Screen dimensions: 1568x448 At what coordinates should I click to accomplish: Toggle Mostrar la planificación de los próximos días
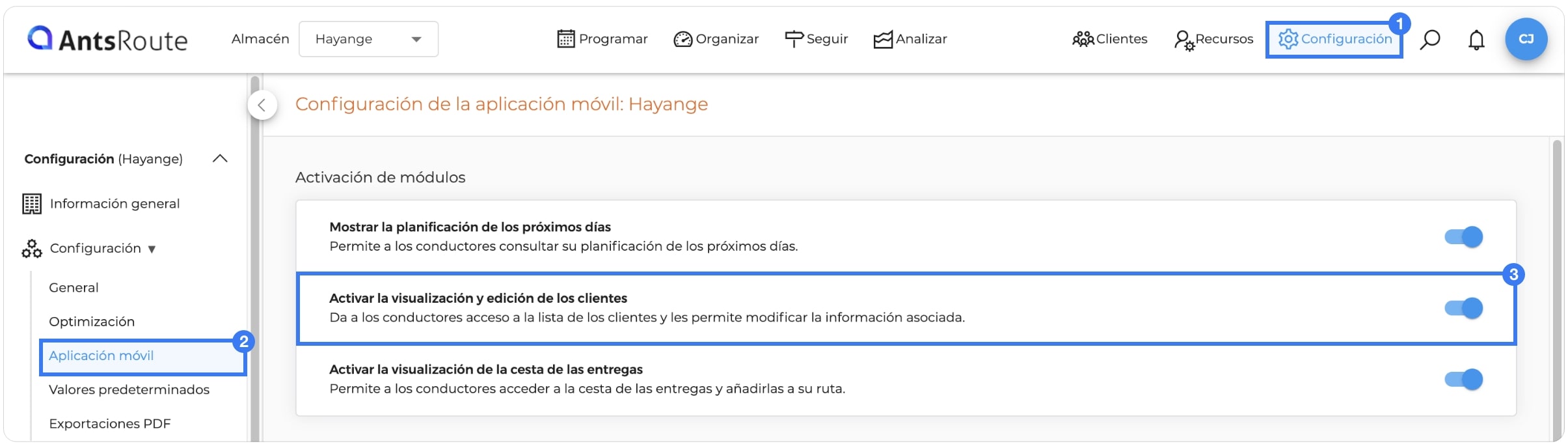point(1464,236)
